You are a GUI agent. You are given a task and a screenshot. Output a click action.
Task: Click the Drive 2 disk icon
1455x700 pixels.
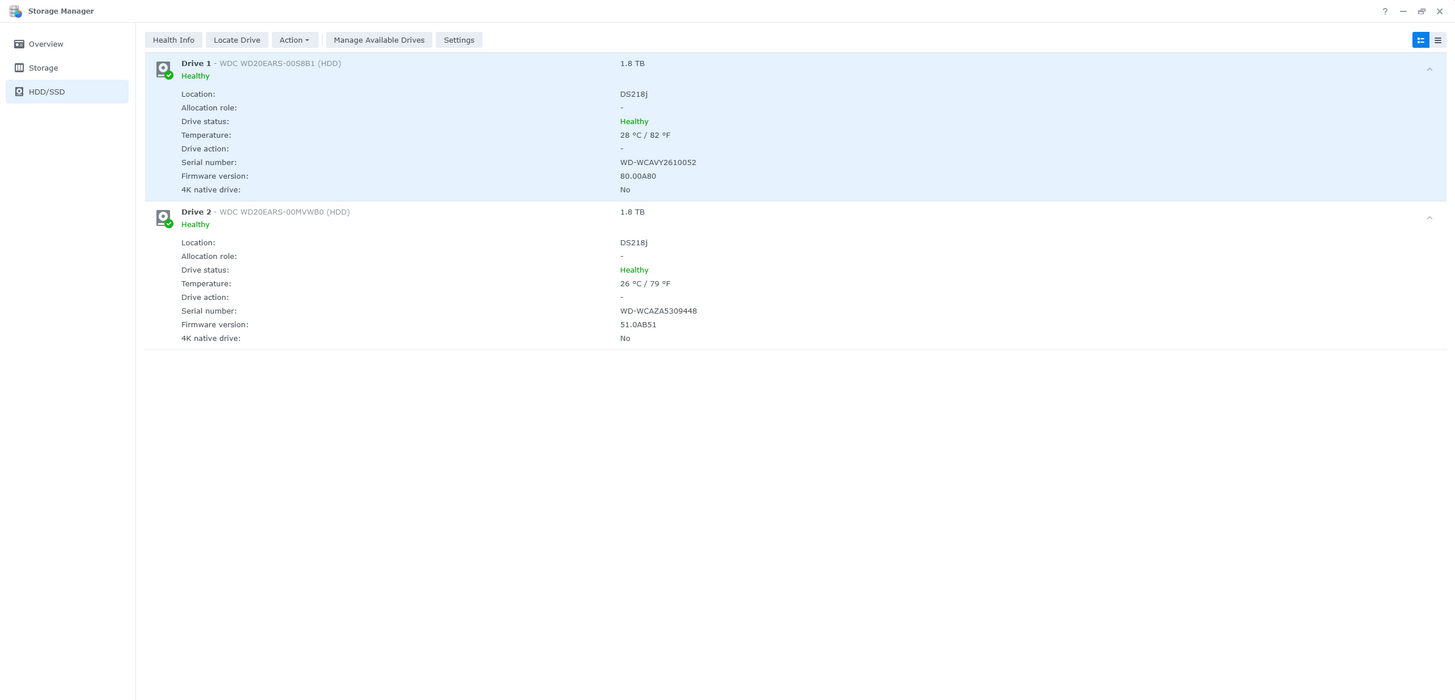point(163,217)
